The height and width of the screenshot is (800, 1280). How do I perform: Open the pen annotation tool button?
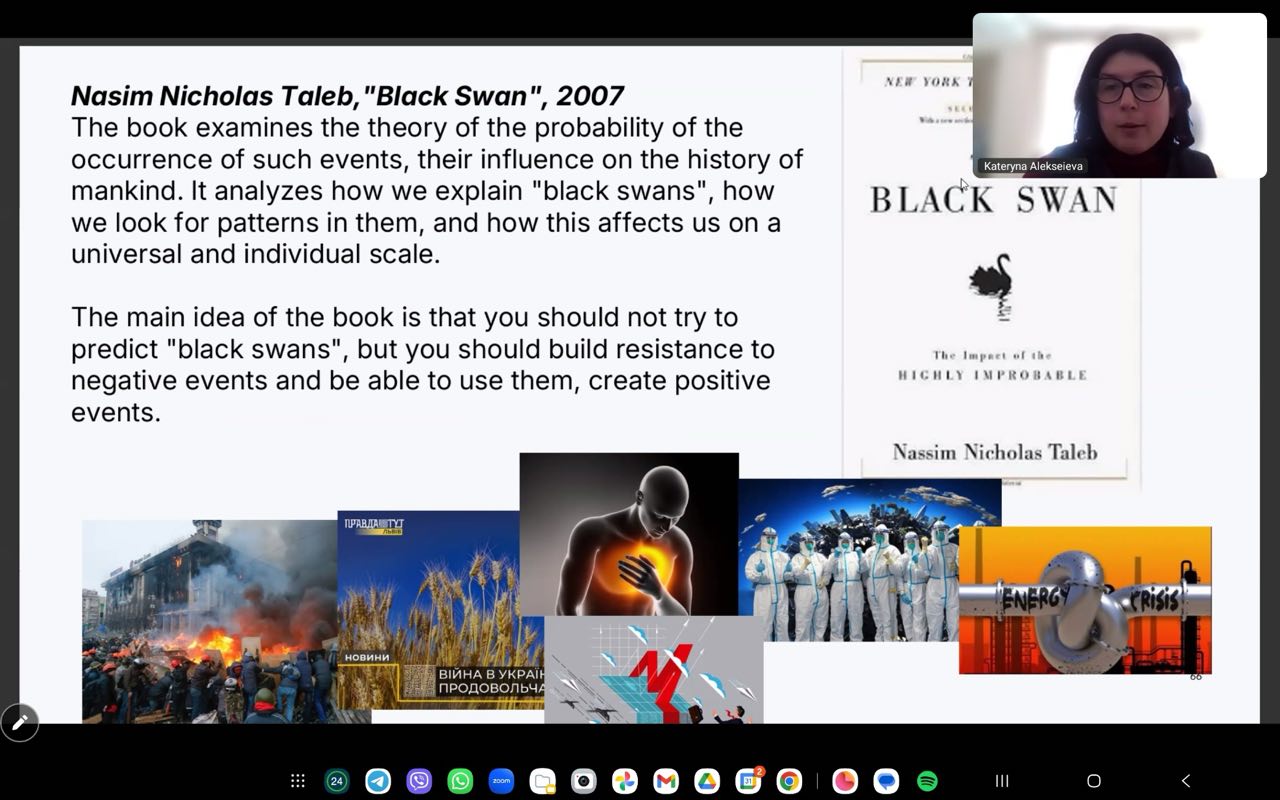pyautogui.click(x=20, y=722)
